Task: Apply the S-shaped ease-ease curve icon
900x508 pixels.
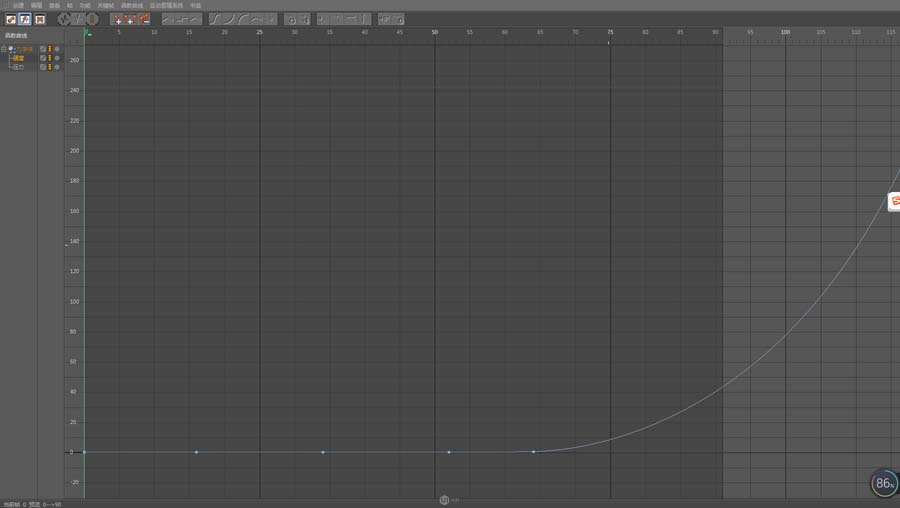Action: [x=215, y=19]
